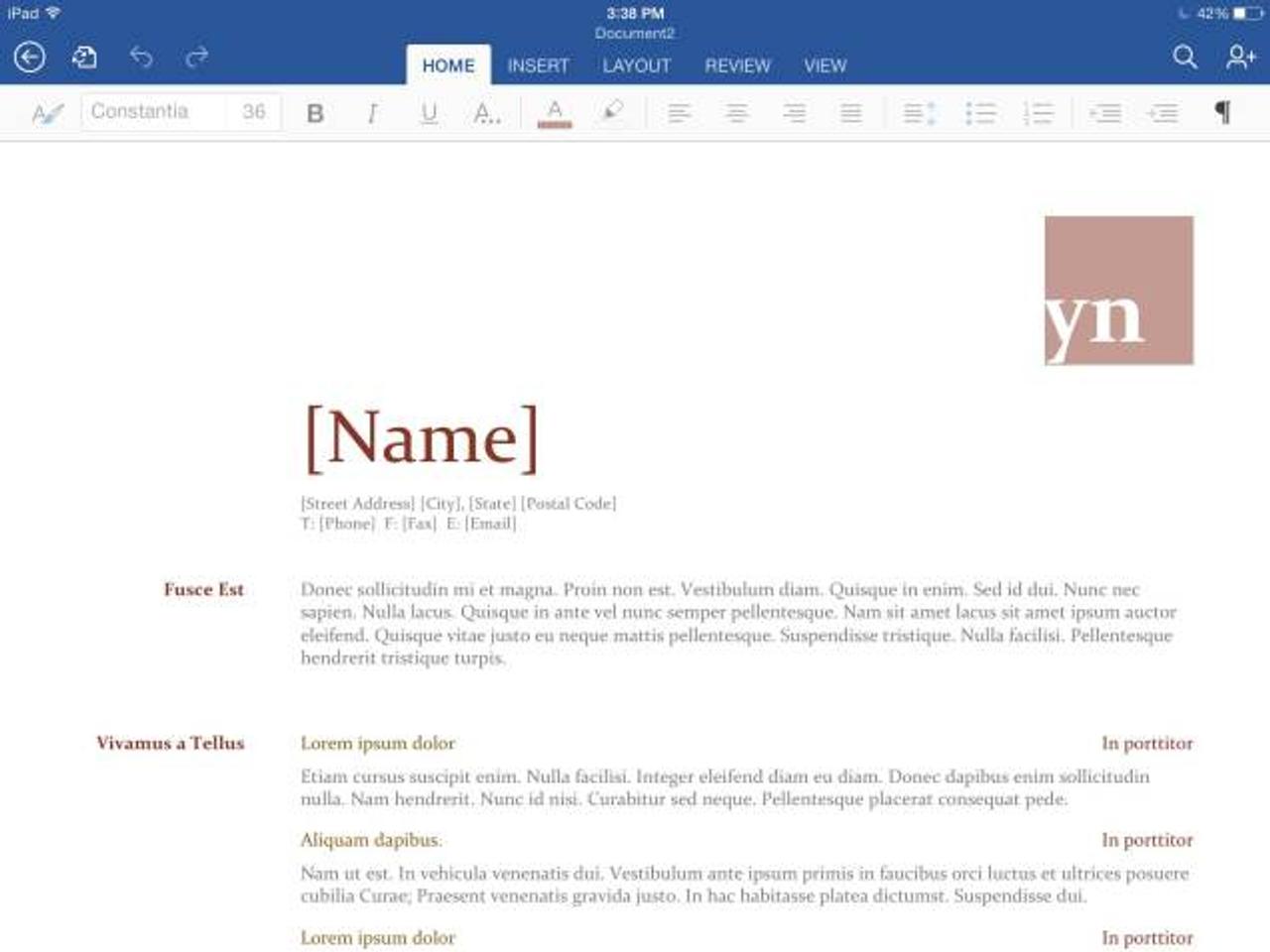
Task: Switch to the HOME tab
Action: click(x=448, y=65)
